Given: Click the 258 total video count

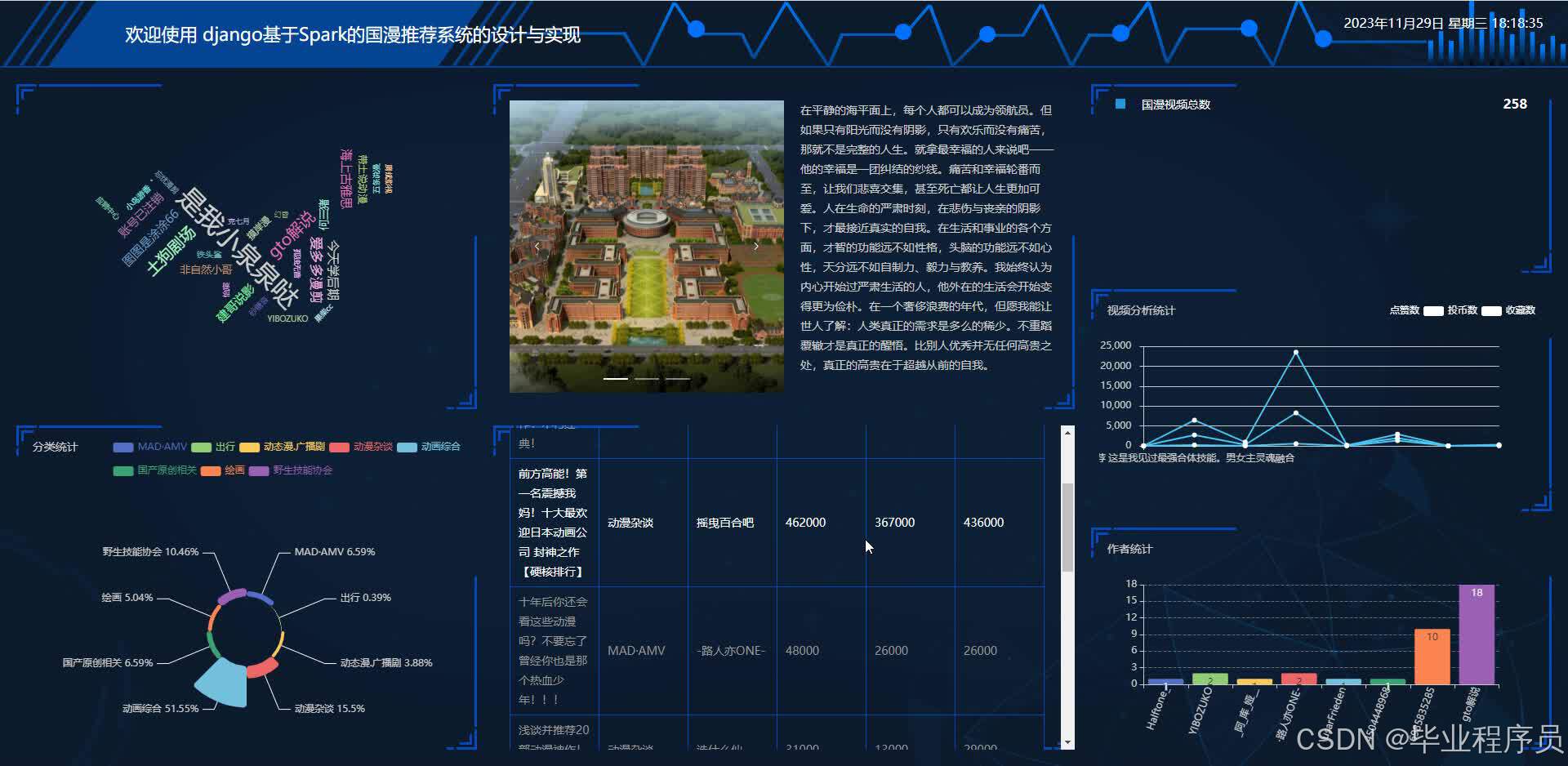Looking at the screenshot, I should pos(1515,104).
